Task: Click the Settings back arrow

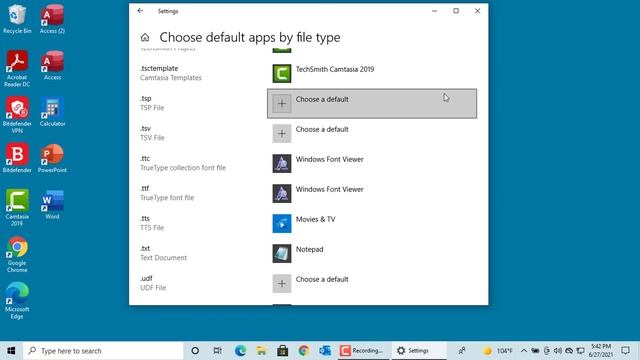Action: (140, 11)
